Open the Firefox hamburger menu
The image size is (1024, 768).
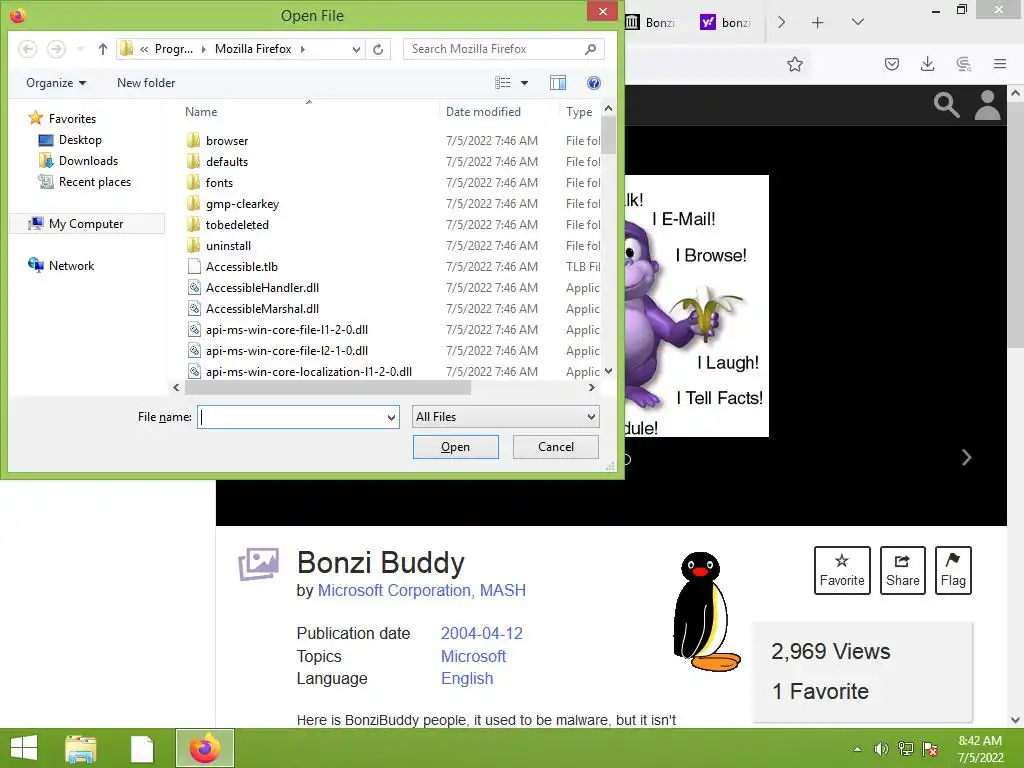coord(1000,64)
